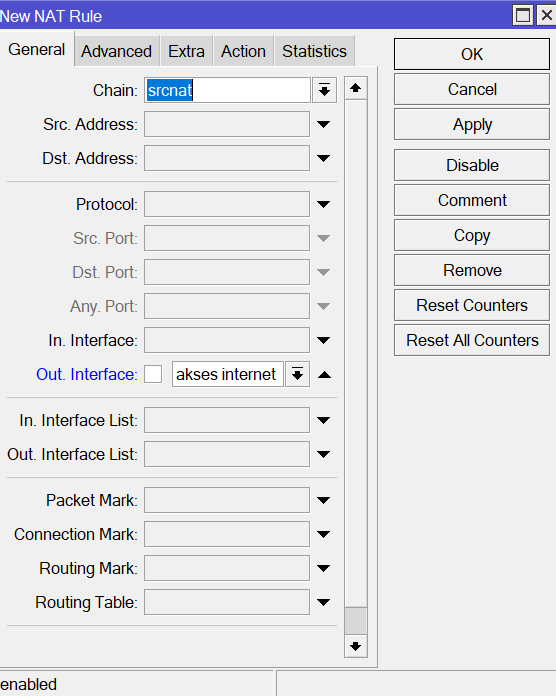Click the Apply button

click(x=472, y=125)
